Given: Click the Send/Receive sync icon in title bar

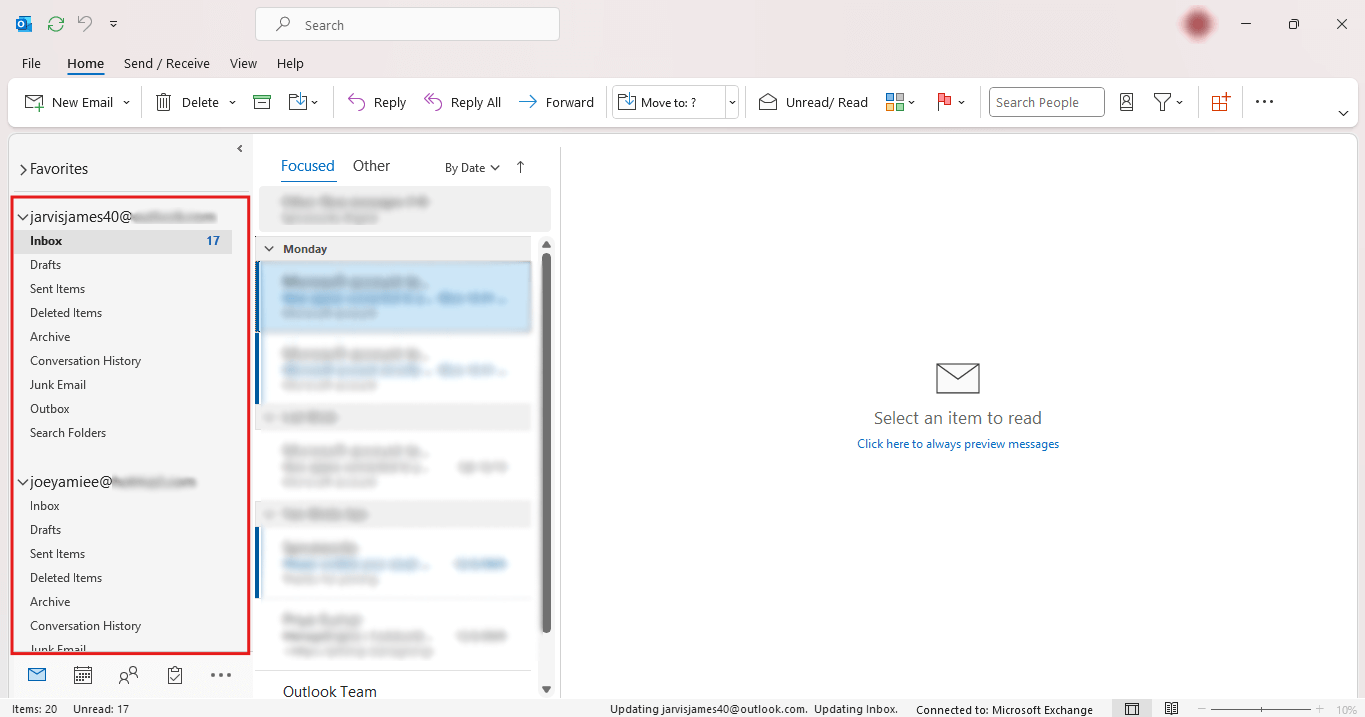Looking at the screenshot, I should (x=56, y=24).
